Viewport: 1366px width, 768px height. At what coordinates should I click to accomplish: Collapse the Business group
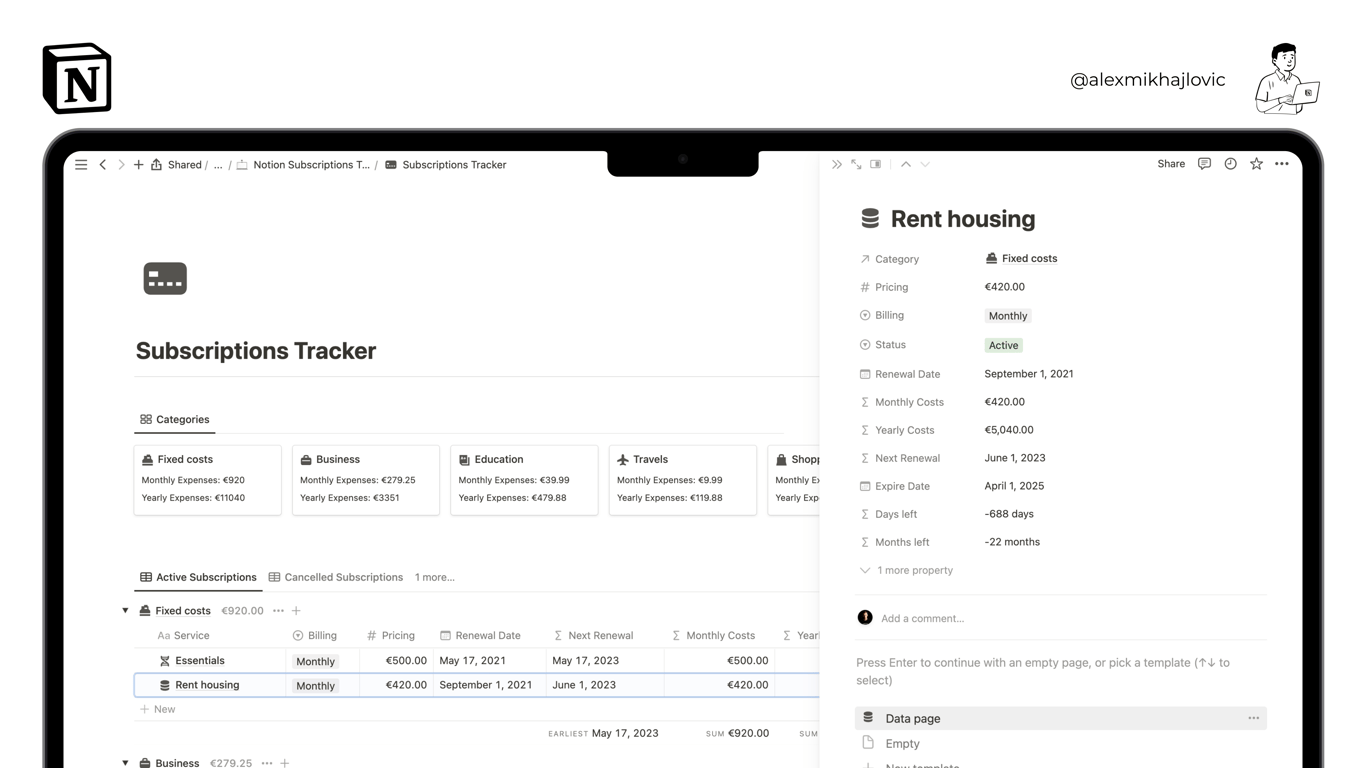pos(125,763)
